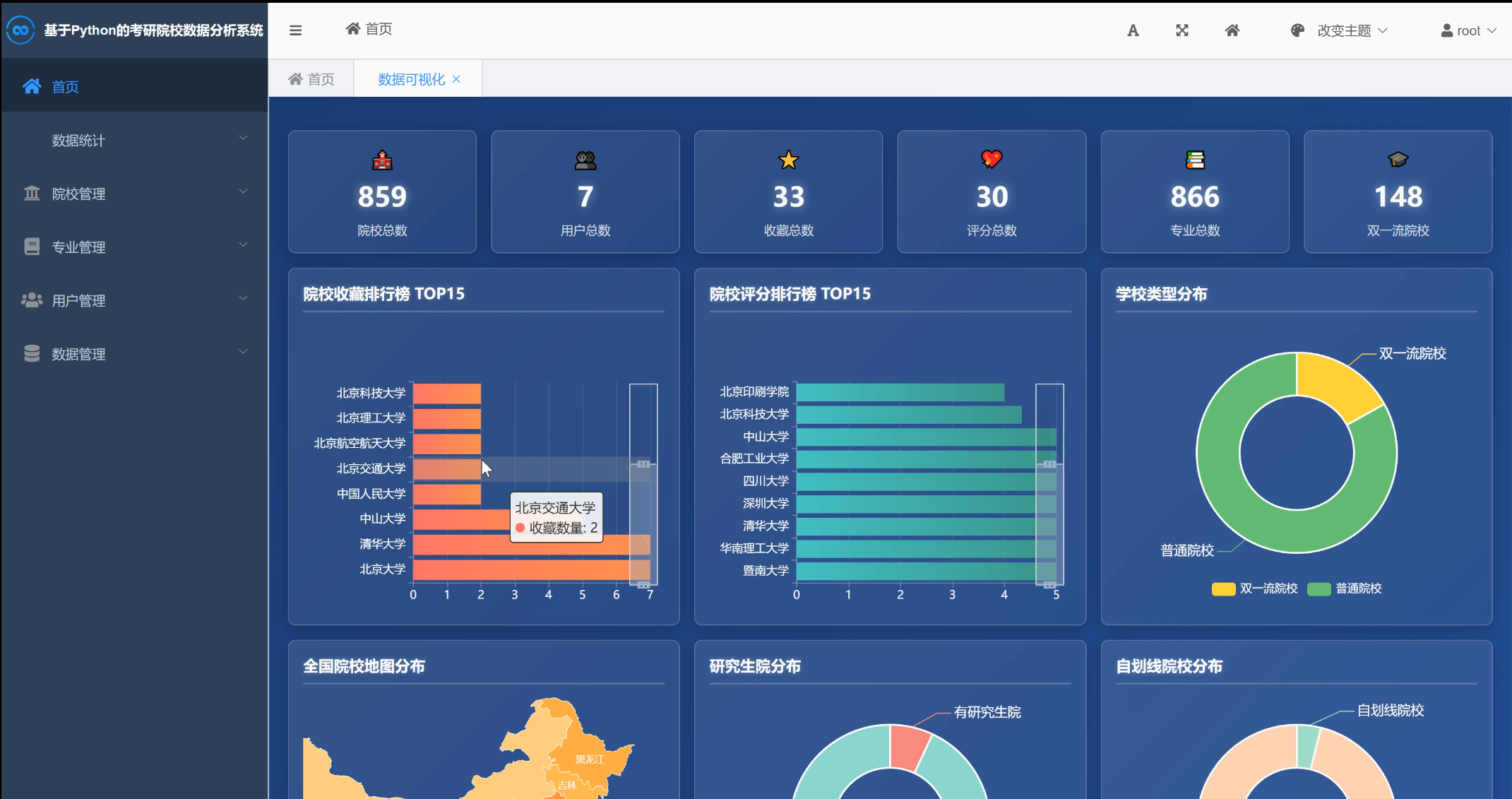Click the 专业管理 book icon
The image size is (1512, 799).
[x=32, y=247]
